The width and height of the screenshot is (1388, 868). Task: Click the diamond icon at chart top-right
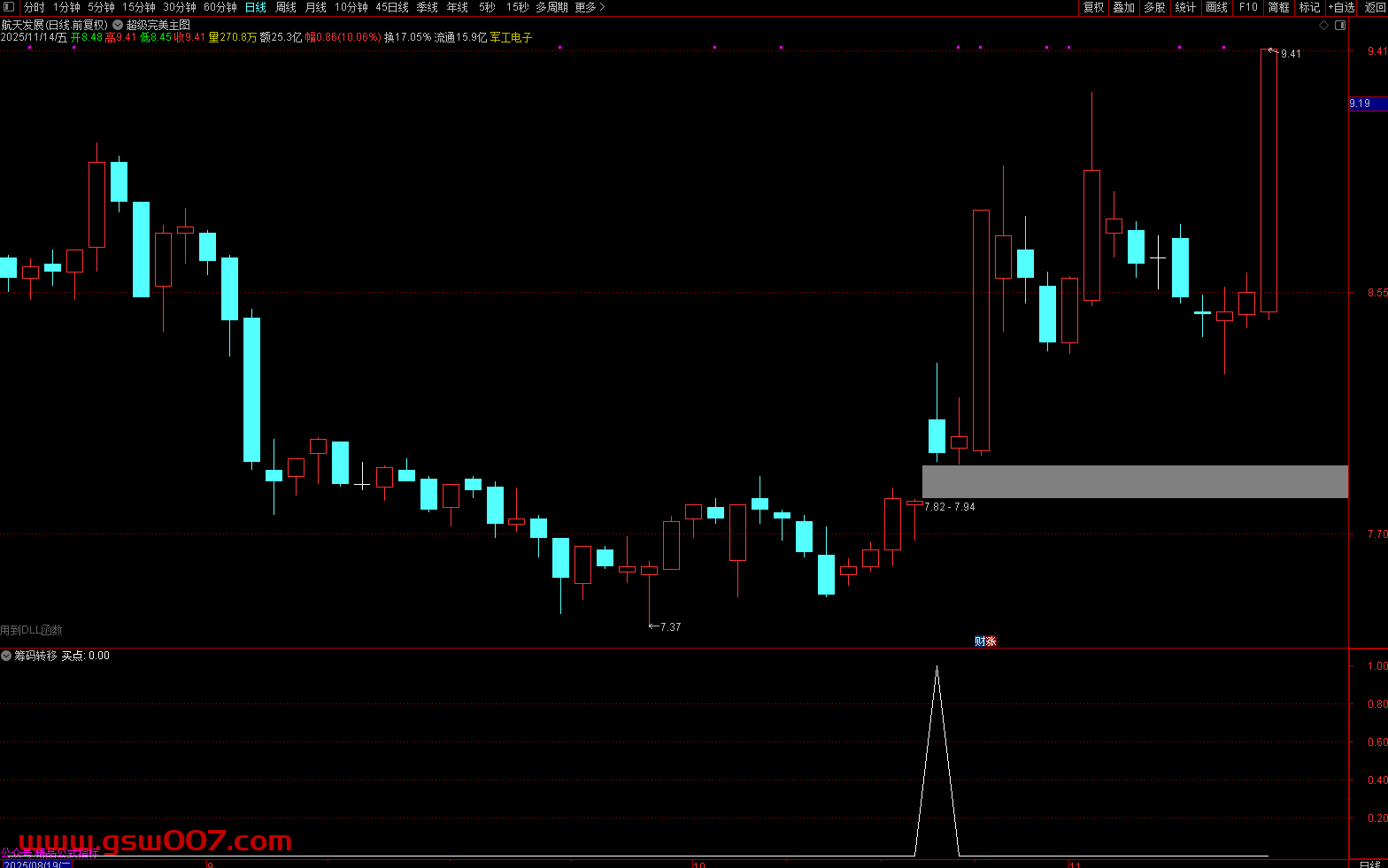(1324, 25)
